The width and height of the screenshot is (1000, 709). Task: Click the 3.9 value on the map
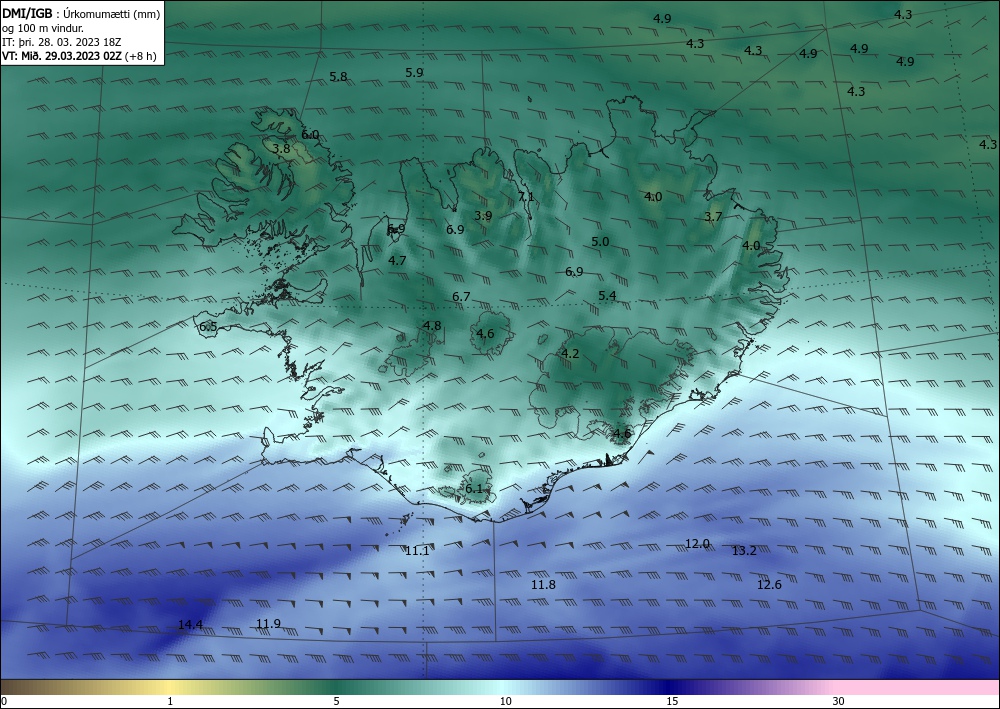pos(483,216)
